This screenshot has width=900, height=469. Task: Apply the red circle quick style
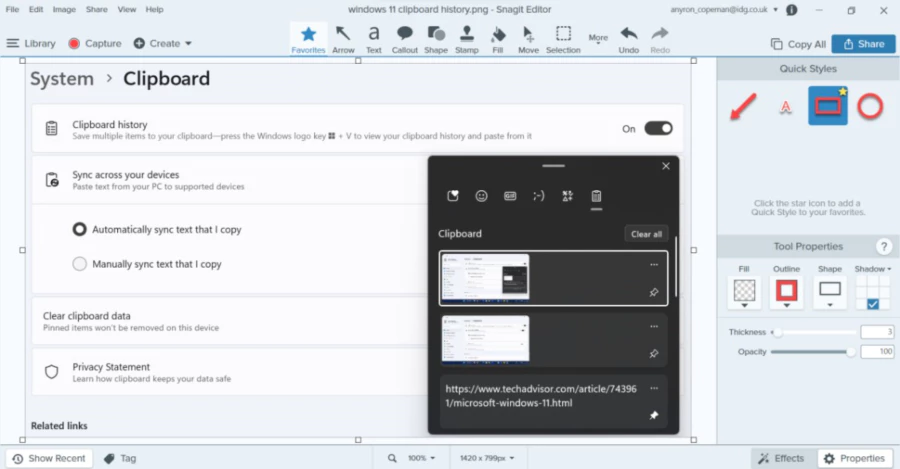coord(870,107)
